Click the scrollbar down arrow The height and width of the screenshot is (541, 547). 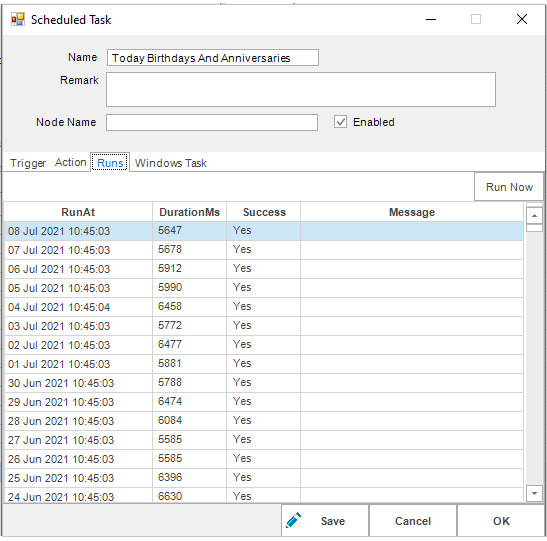point(534,494)
